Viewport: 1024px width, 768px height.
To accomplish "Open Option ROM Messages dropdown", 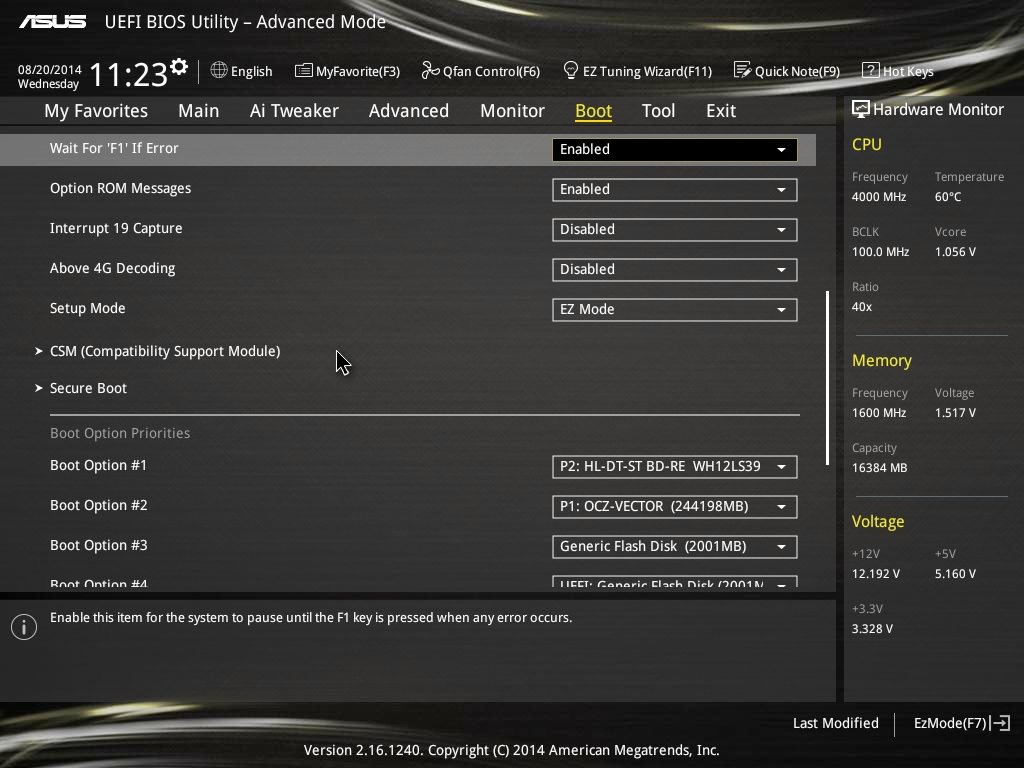I will click(x=674, y=189).
